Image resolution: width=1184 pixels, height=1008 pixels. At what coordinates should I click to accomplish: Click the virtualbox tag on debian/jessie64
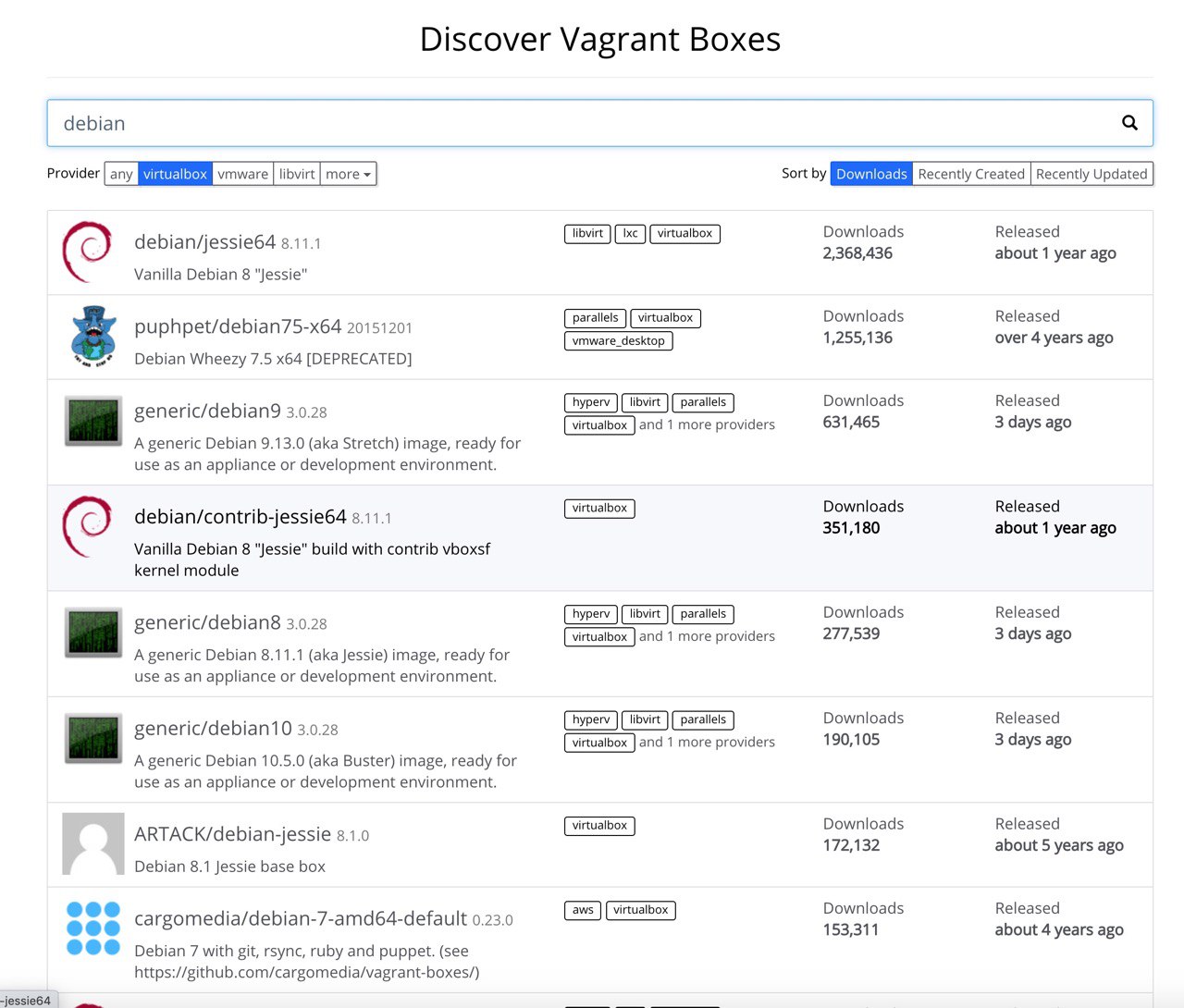click(x=684, y=234)
